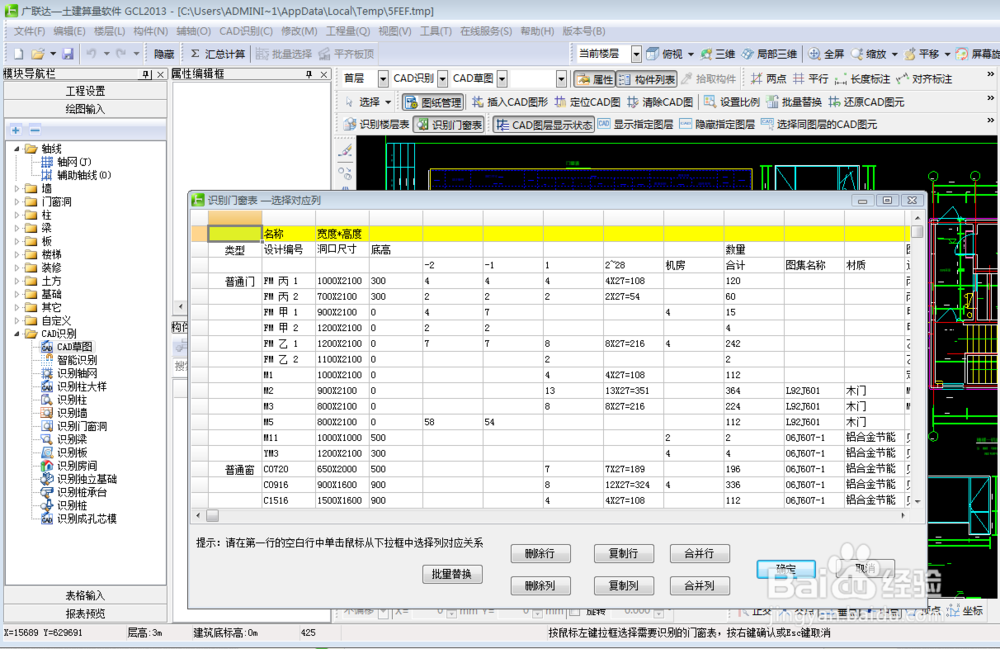Image resolution: width=1000 pixels, height=649 pixels.
Task: Click 合并列 button in dialog
Action: [700, 585]
